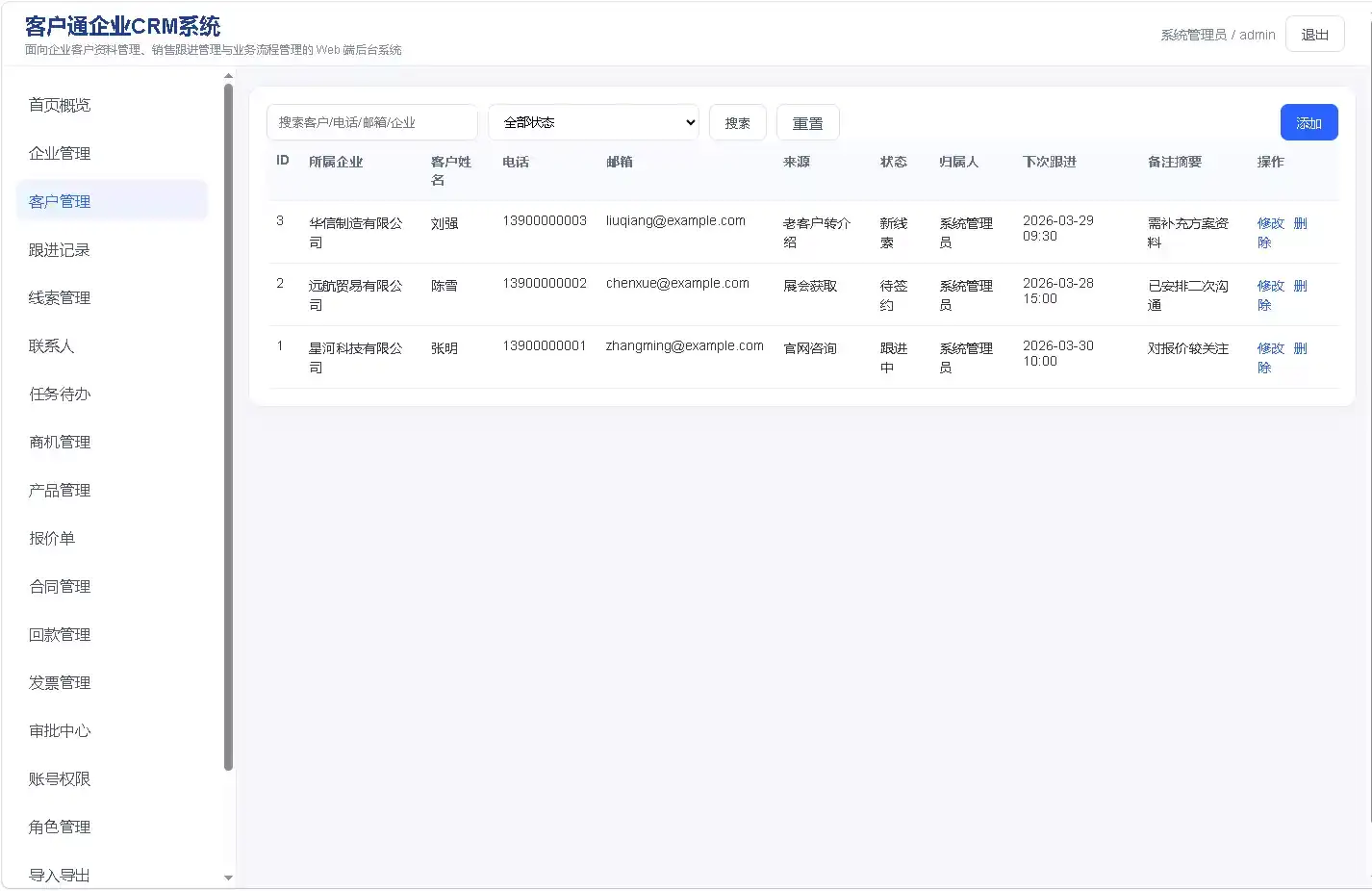Open the 首页概览 section
Image resolution: width=1372 pixels, height=891 pixels.
59,105
